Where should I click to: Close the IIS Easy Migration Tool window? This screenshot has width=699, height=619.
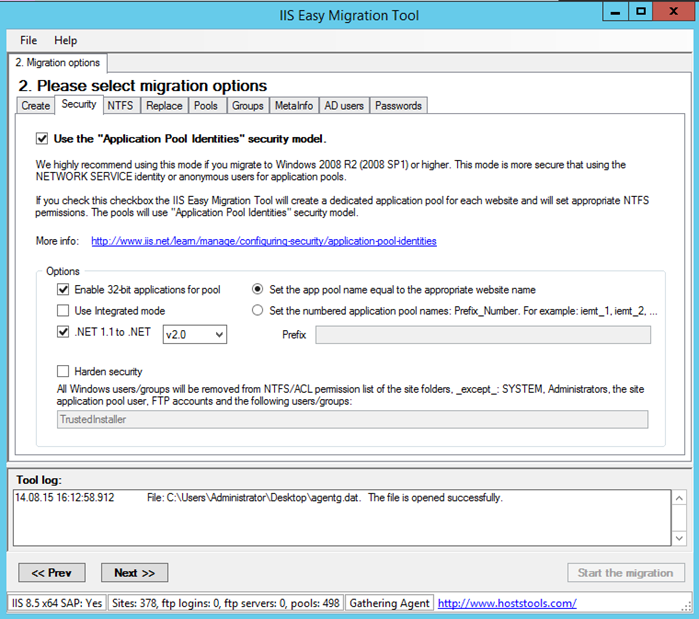pos(674,12)
